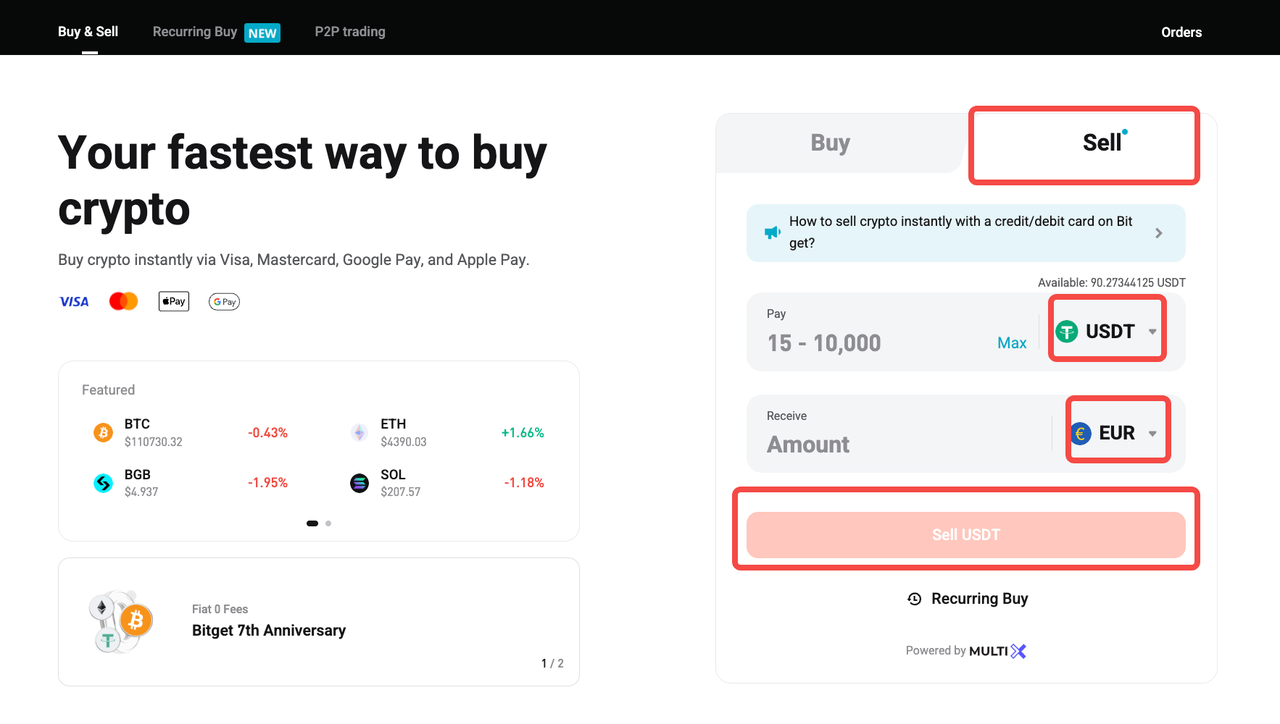Screen dimensions: 1280x724
Task: Click BGB change -1.95%
Action: [x=268, y=483]
